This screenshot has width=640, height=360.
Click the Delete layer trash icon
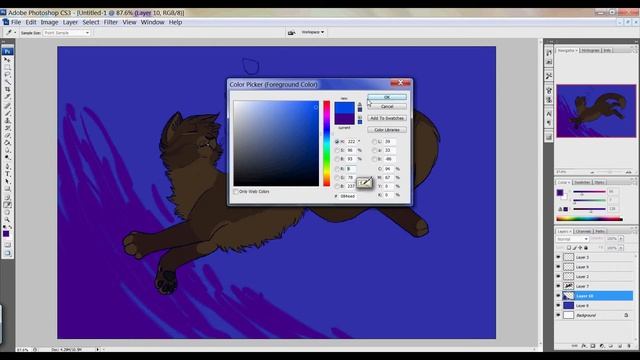point(629,346)
